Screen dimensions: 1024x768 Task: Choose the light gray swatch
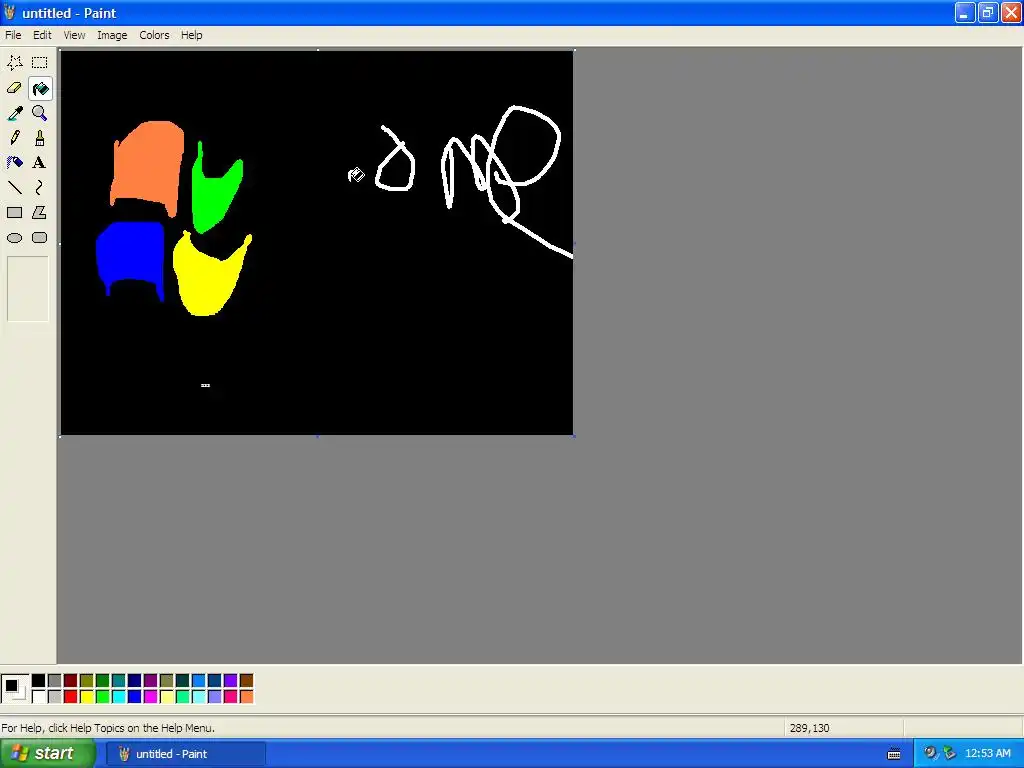pos(55,697)
